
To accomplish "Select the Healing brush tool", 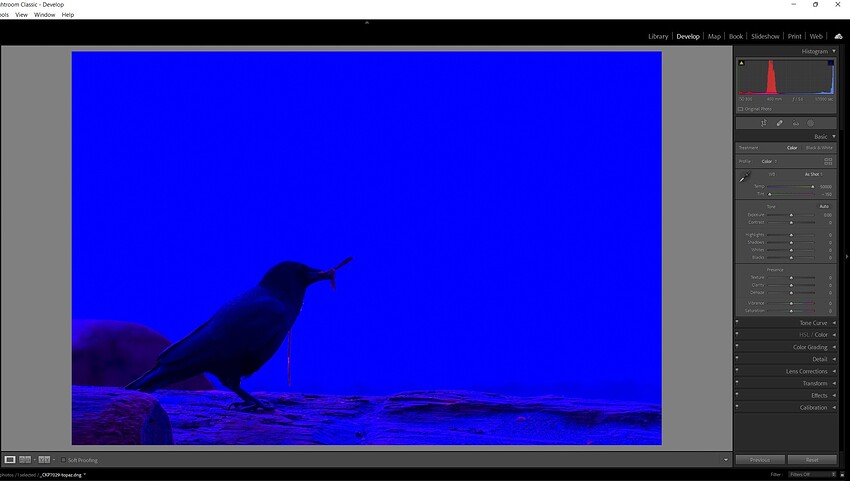I will [x=780, y=124].
